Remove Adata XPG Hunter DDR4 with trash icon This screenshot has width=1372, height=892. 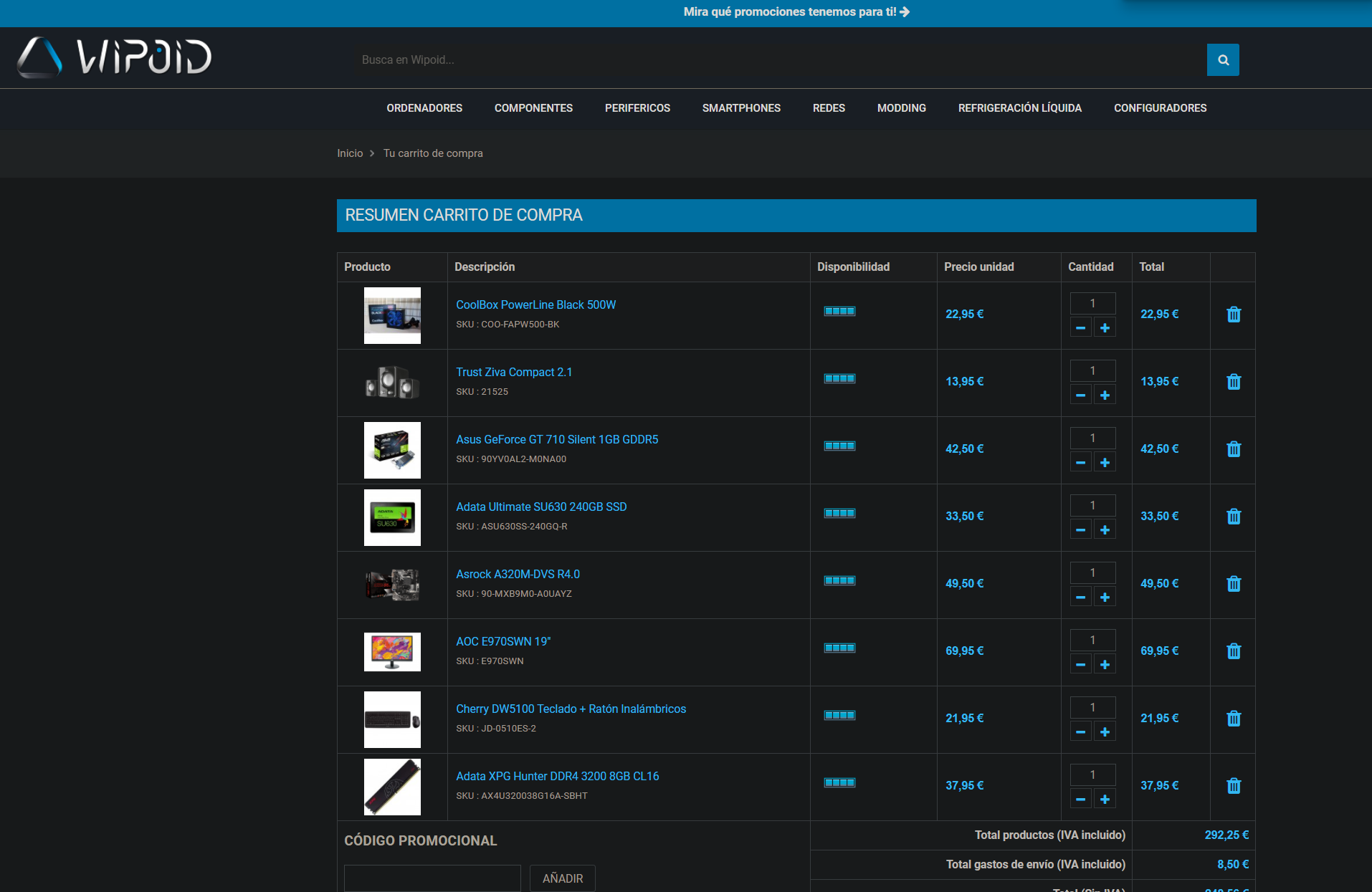pos(1234,786)
